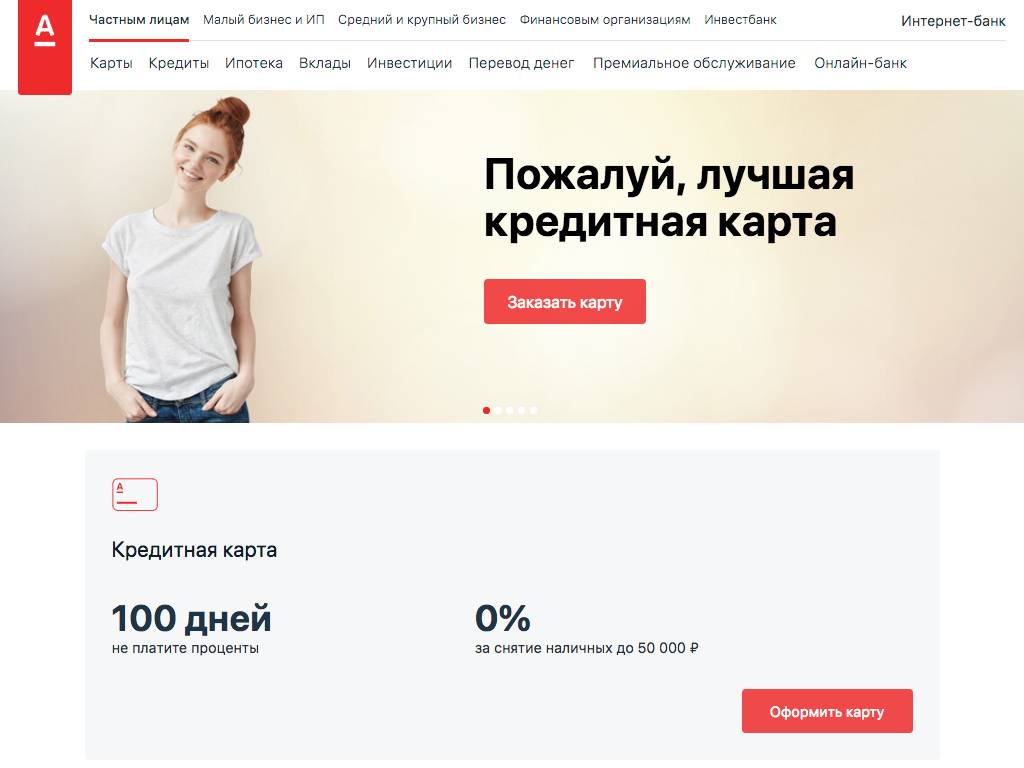Click the Заказать карту button

565,302
